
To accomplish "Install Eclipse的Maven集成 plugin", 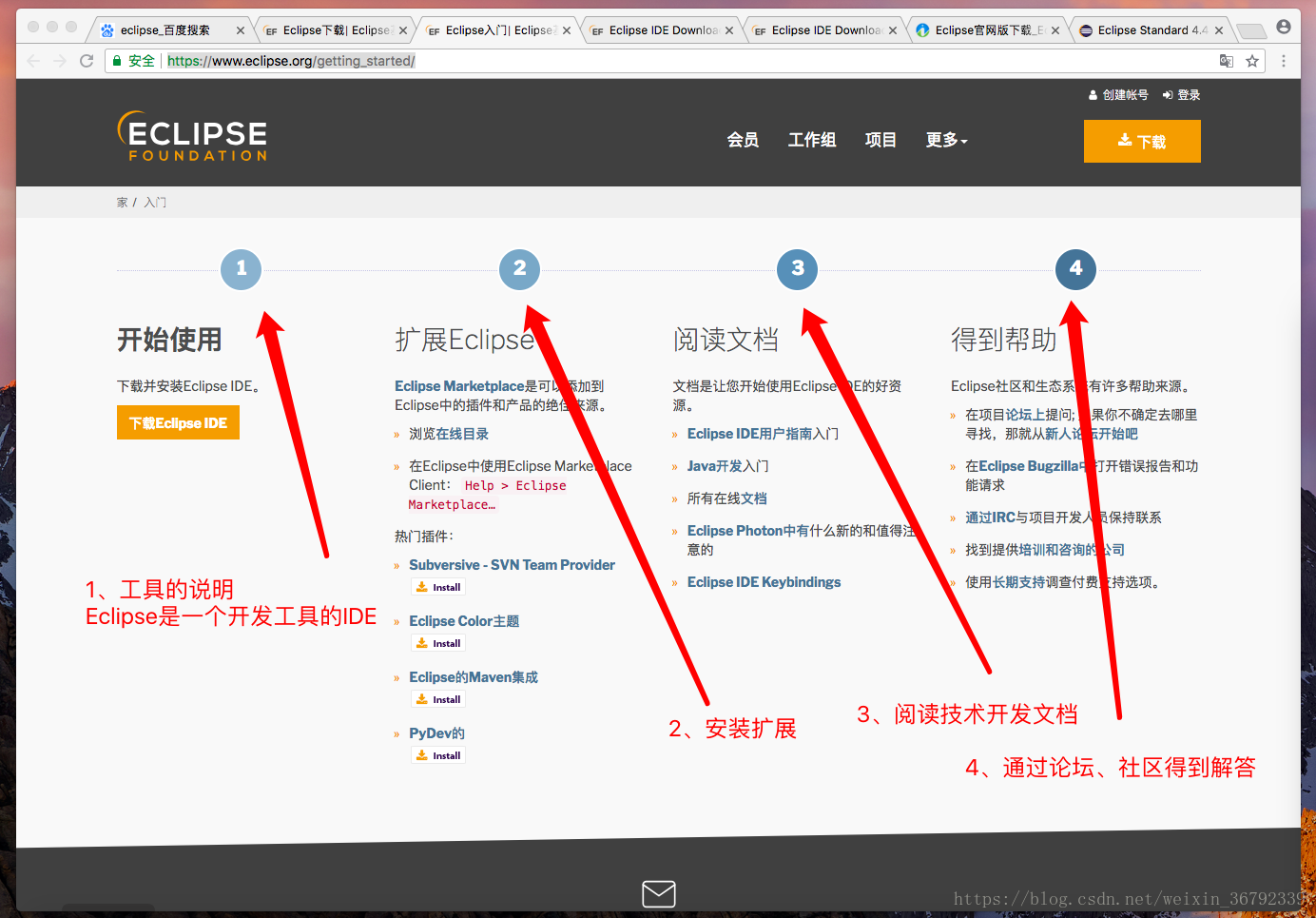I will (438, 700).
